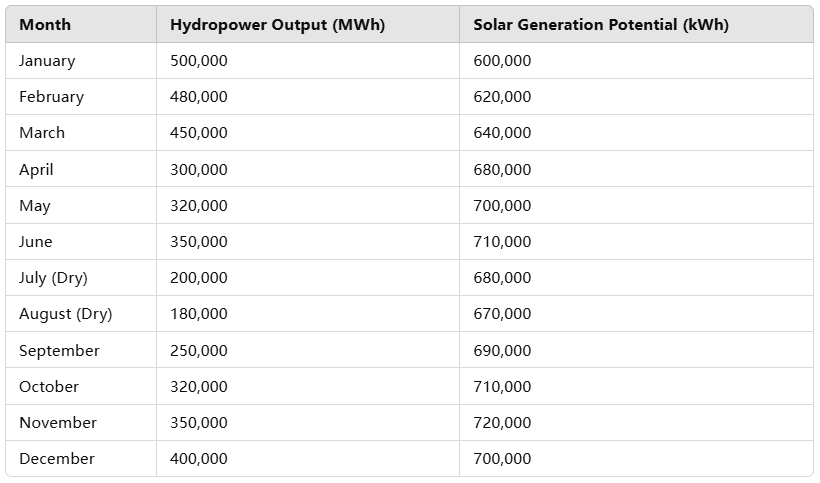Click May's hydropower value 320,000

[x=199, y=205]
